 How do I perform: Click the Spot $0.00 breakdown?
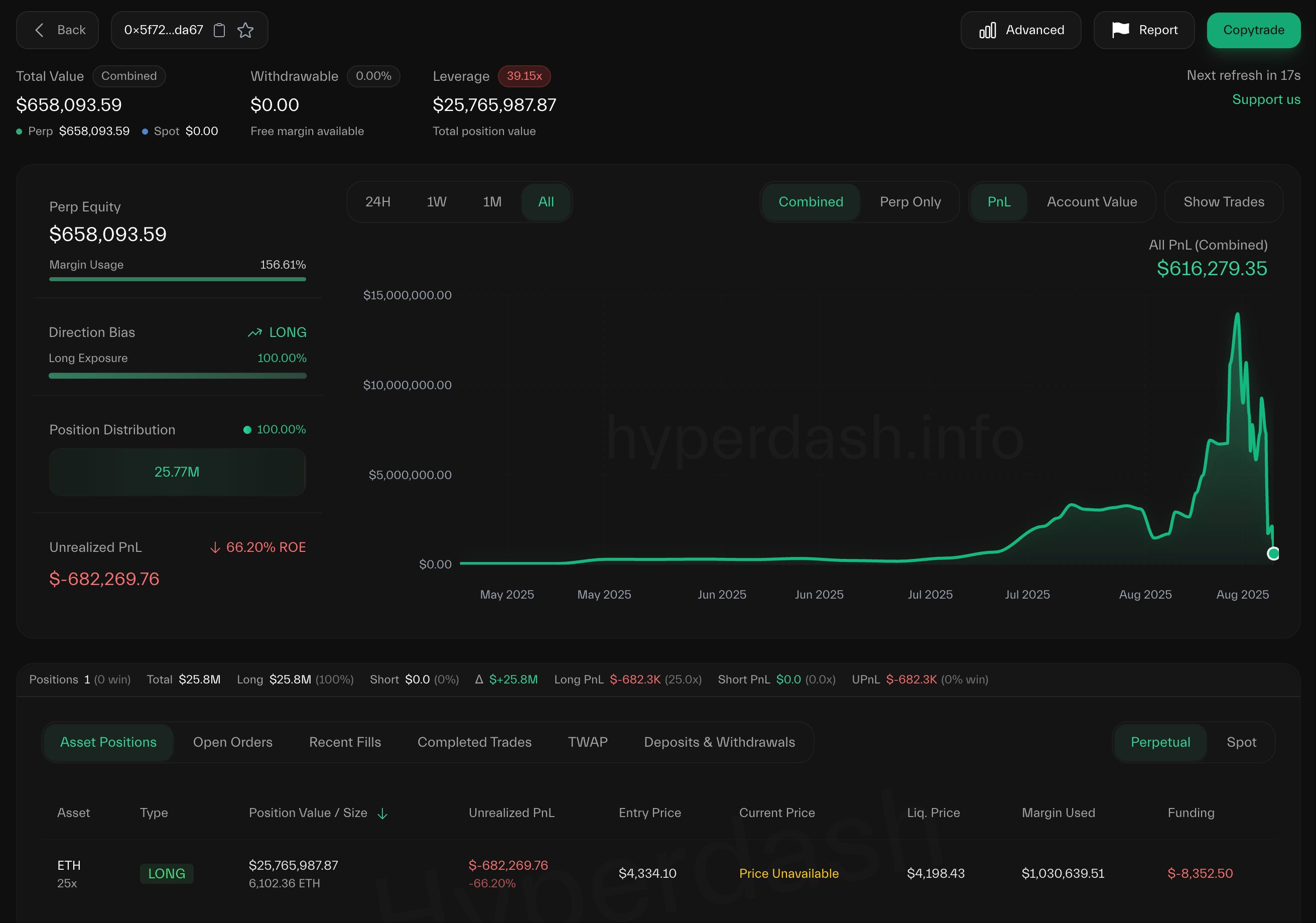(x=180, y=132)
